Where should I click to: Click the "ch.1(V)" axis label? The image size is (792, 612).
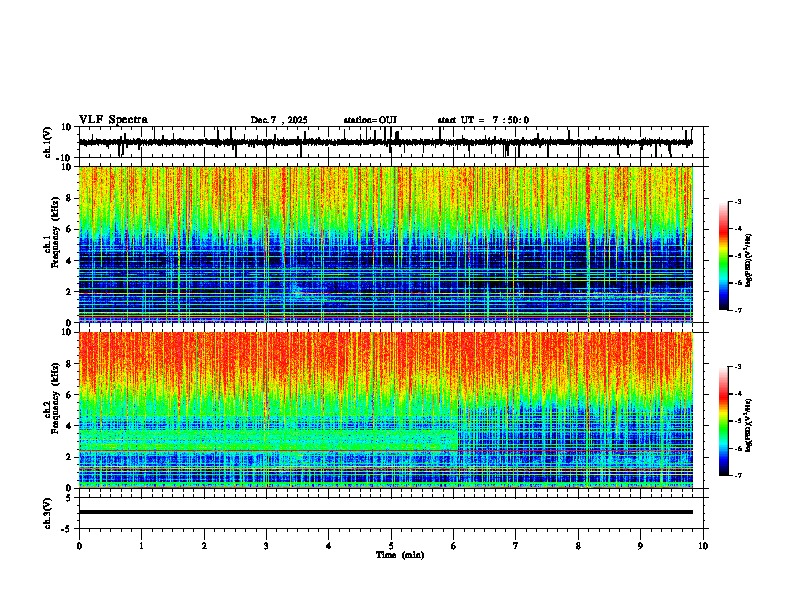coord(48,142)
